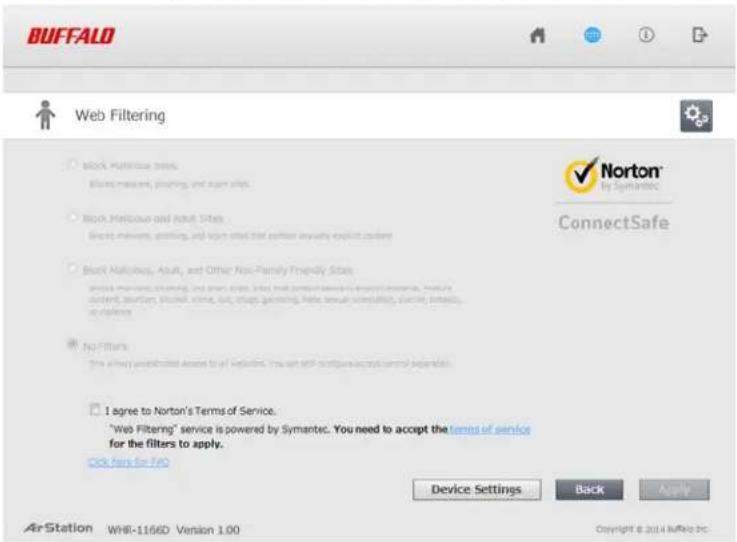737x542 pixels.
Task: Go to the Home icon
Action: tap(537, 35)
